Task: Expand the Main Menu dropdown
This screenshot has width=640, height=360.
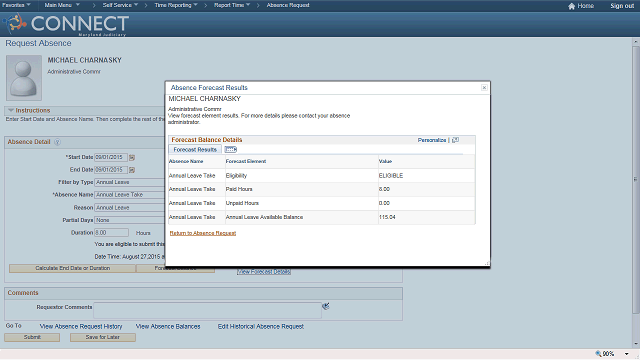Action: point(62,5)
